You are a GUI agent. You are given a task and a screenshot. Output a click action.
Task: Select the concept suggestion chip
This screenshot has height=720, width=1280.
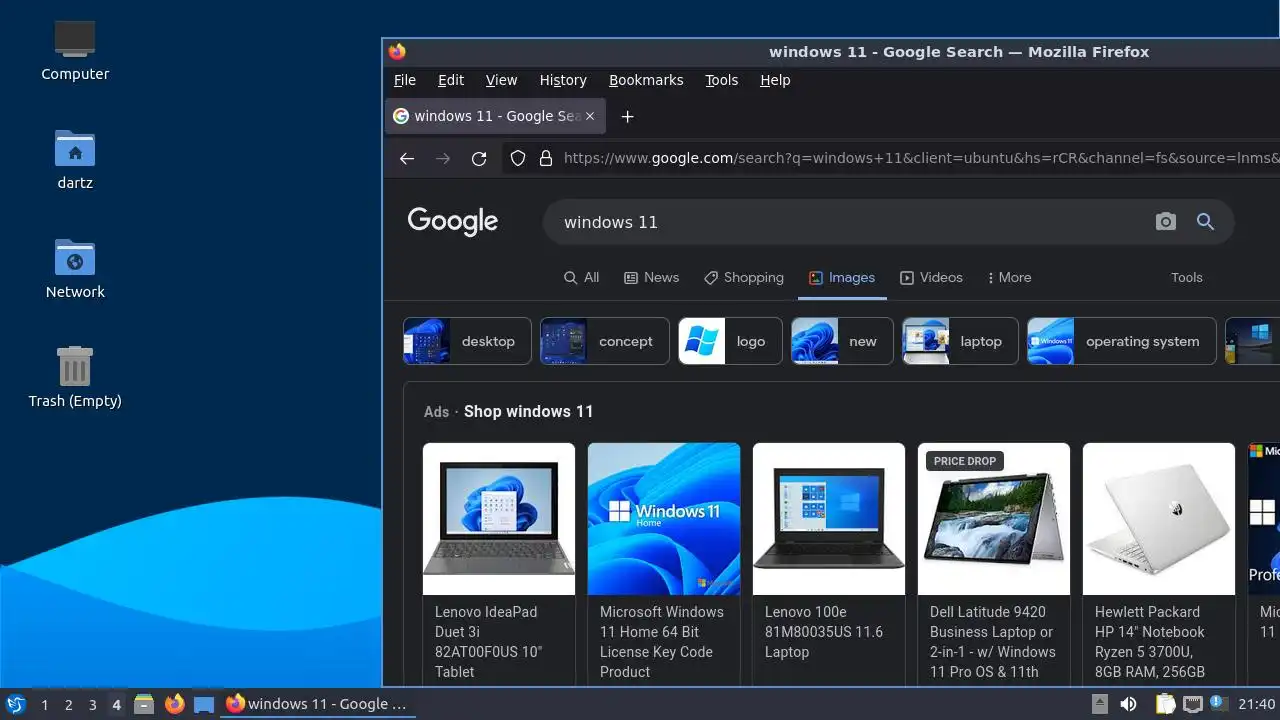pos(605,341)
